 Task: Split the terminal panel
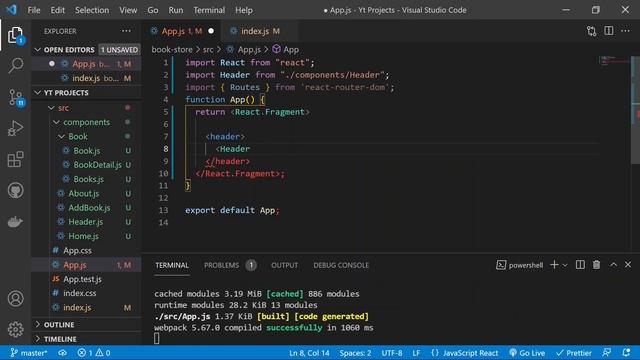pyautogui.click(x=580, y=265)
